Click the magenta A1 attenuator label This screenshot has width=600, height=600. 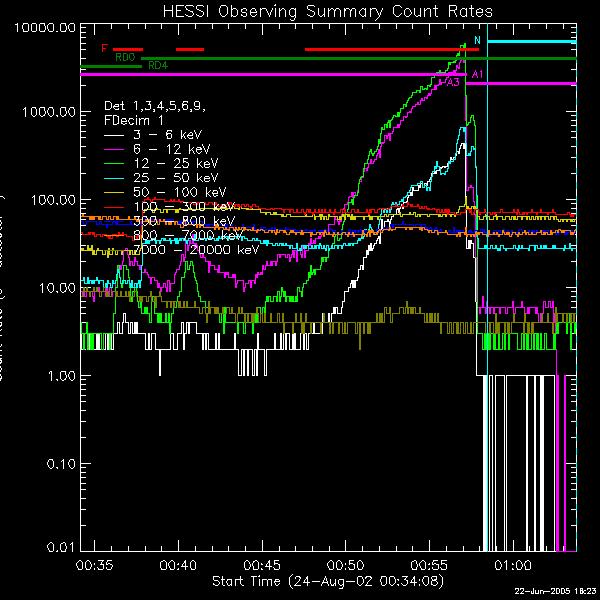[477, 74]
